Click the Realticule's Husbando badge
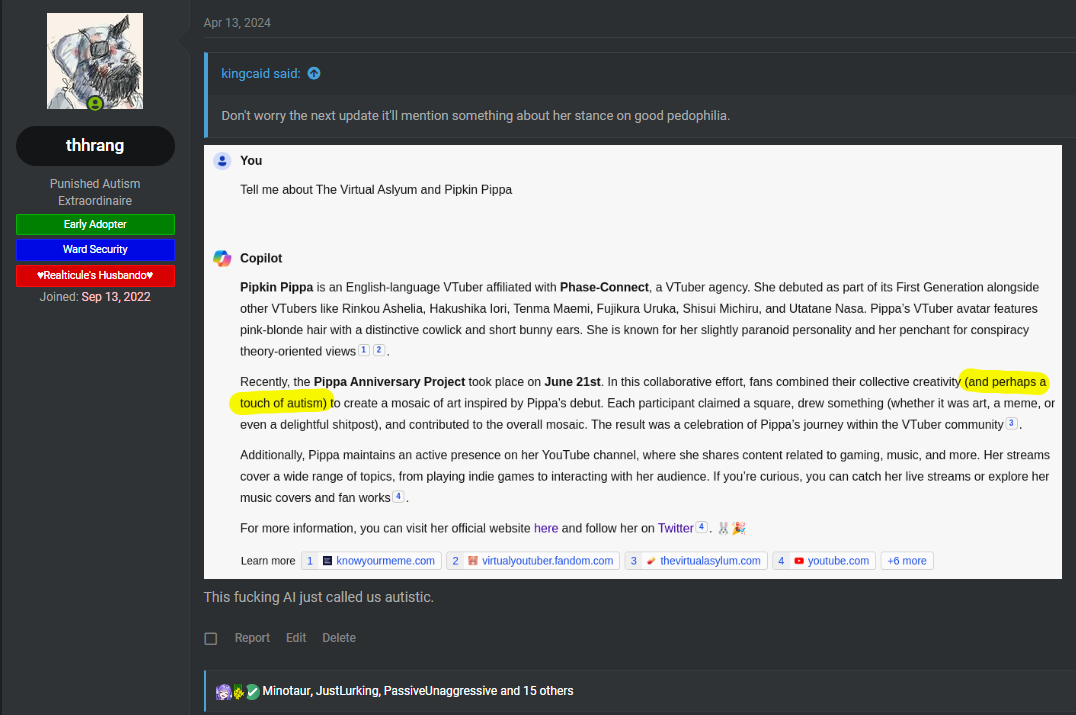Viewport: 1076px width, 715px height. point(95,275)
